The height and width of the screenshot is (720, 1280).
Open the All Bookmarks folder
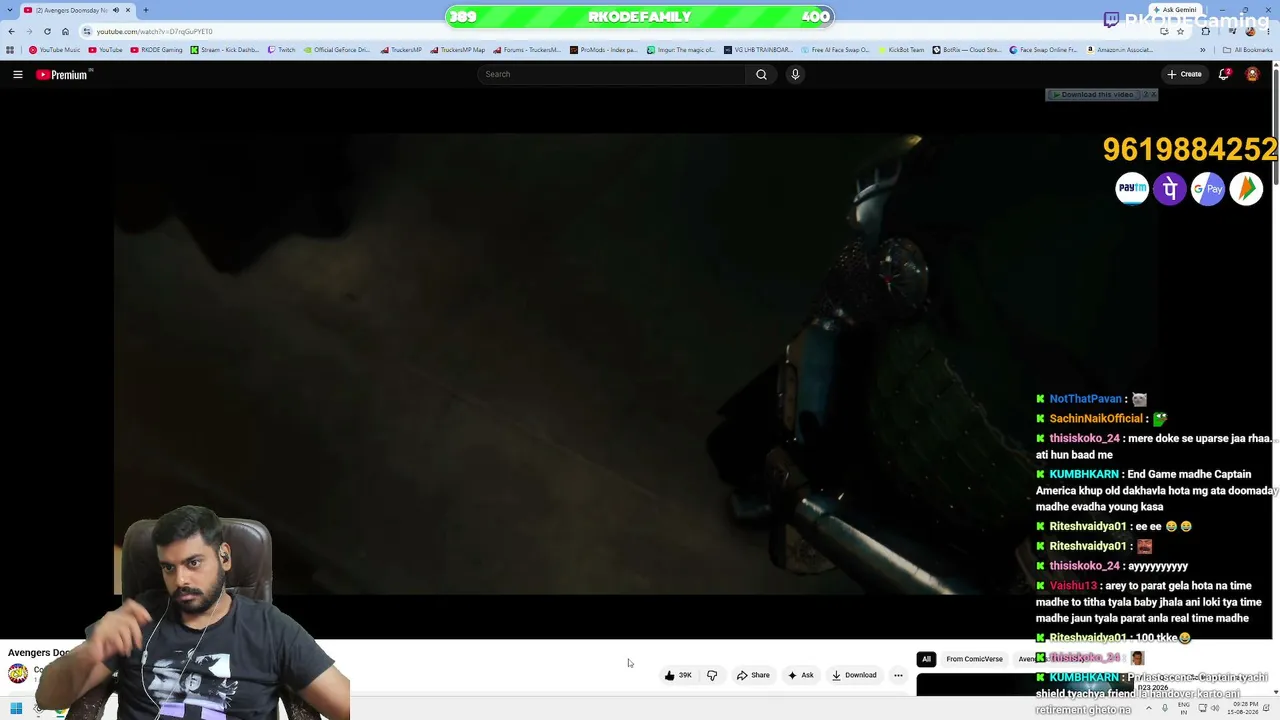pyautogui.click(x=1248, y=50)
